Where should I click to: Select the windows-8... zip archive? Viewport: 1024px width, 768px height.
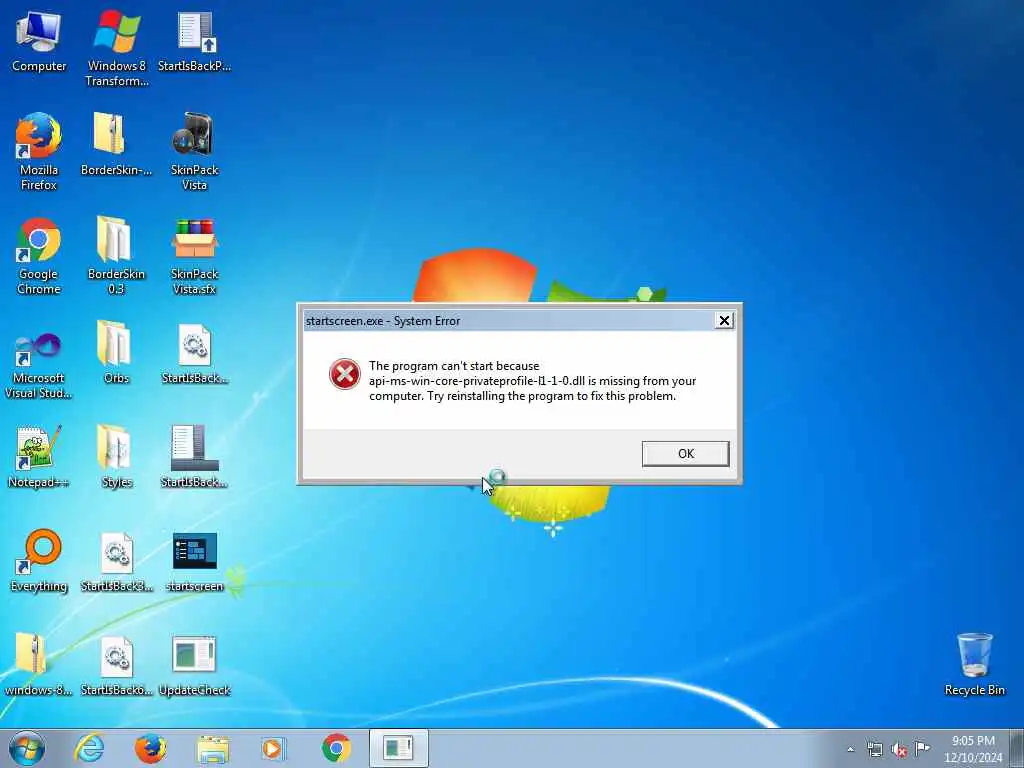[39, 665]
